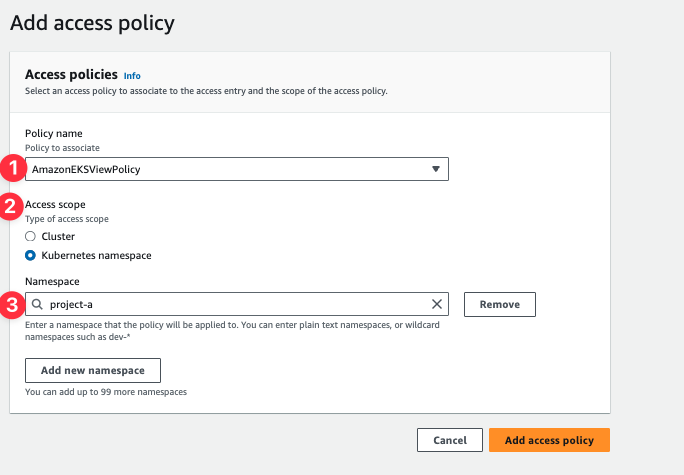Click the red step marker numbered 2
Viewport: 684px width, 475px height.
click(11, 207)
